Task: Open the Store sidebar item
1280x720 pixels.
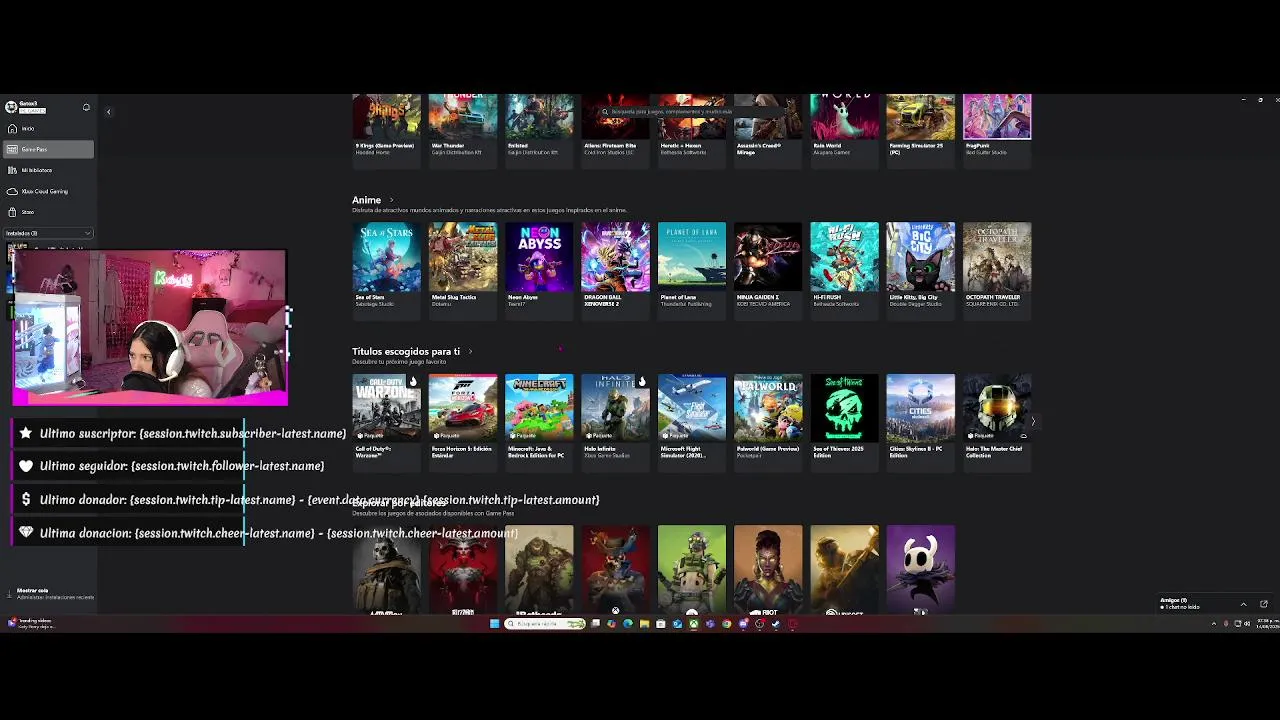Action: 48,212
